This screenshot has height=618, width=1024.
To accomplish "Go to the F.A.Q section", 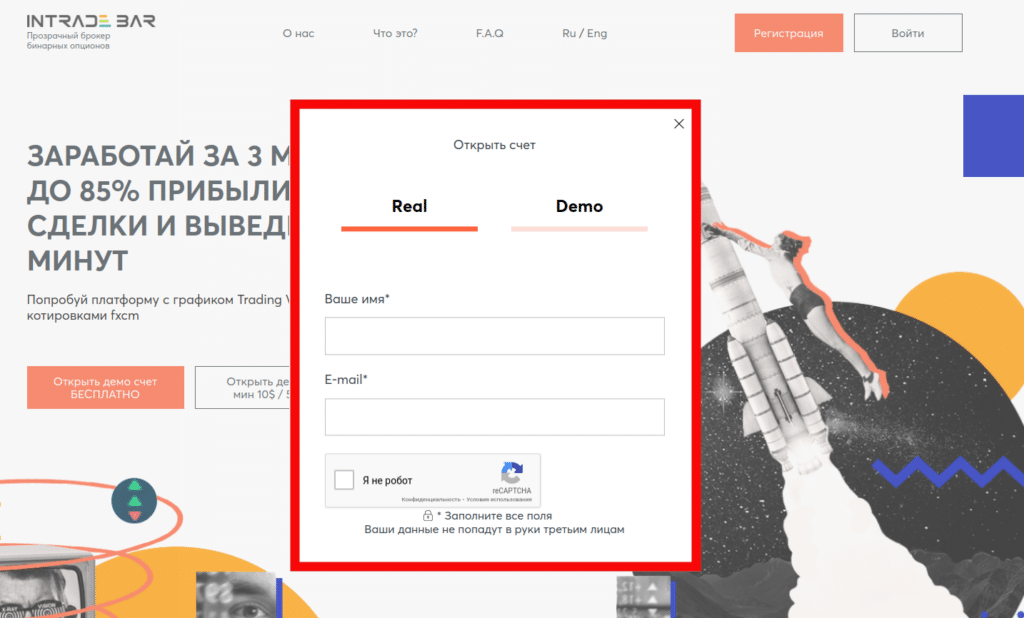I will point(490,33).
